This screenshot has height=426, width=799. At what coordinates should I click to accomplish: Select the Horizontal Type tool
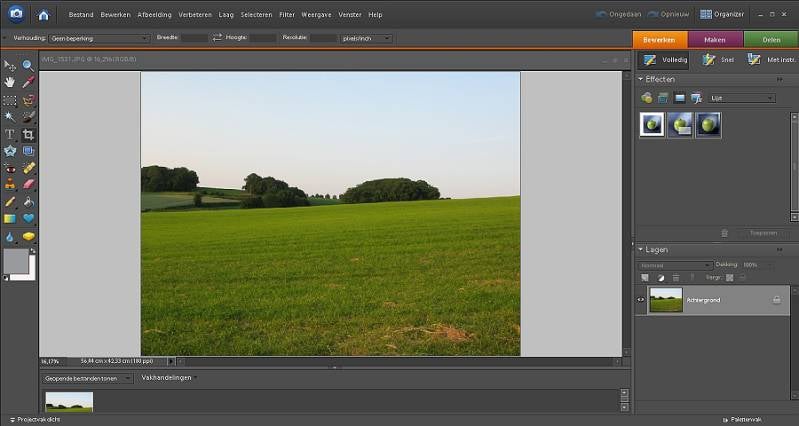10,134
